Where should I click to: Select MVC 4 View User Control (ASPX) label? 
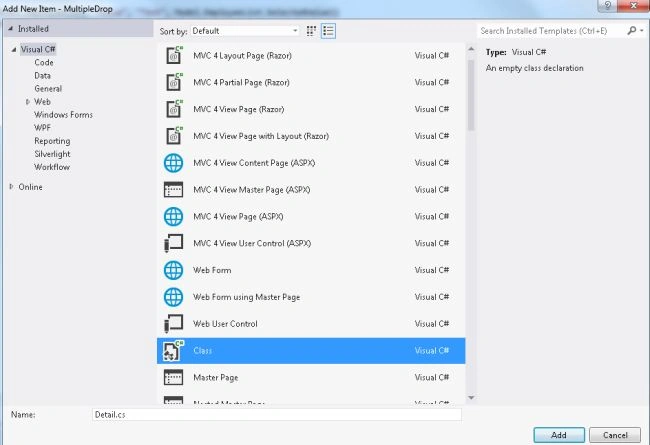(252, 243)
